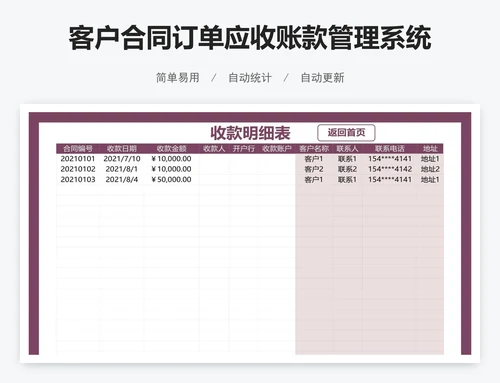Select the date cell 2021/8/1

pyautogui.click(x=122, y=169)
